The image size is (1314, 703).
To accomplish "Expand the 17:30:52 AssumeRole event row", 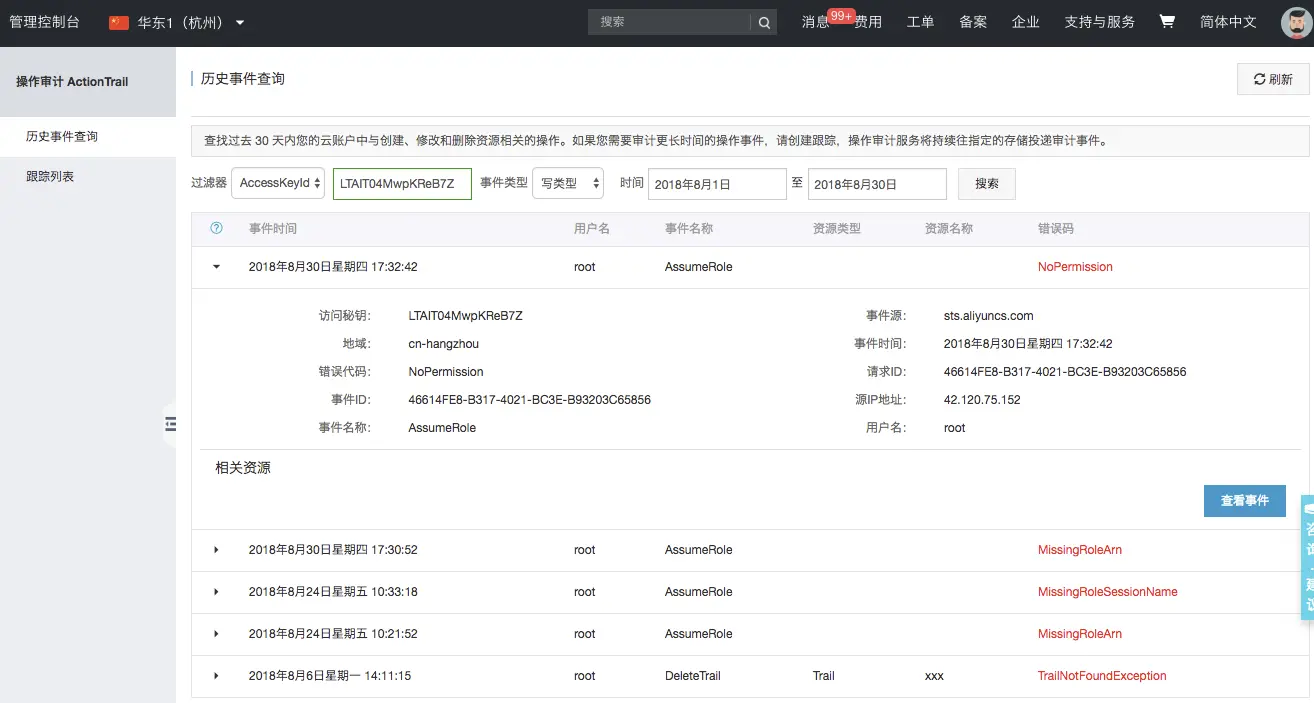I will point(216,550).
